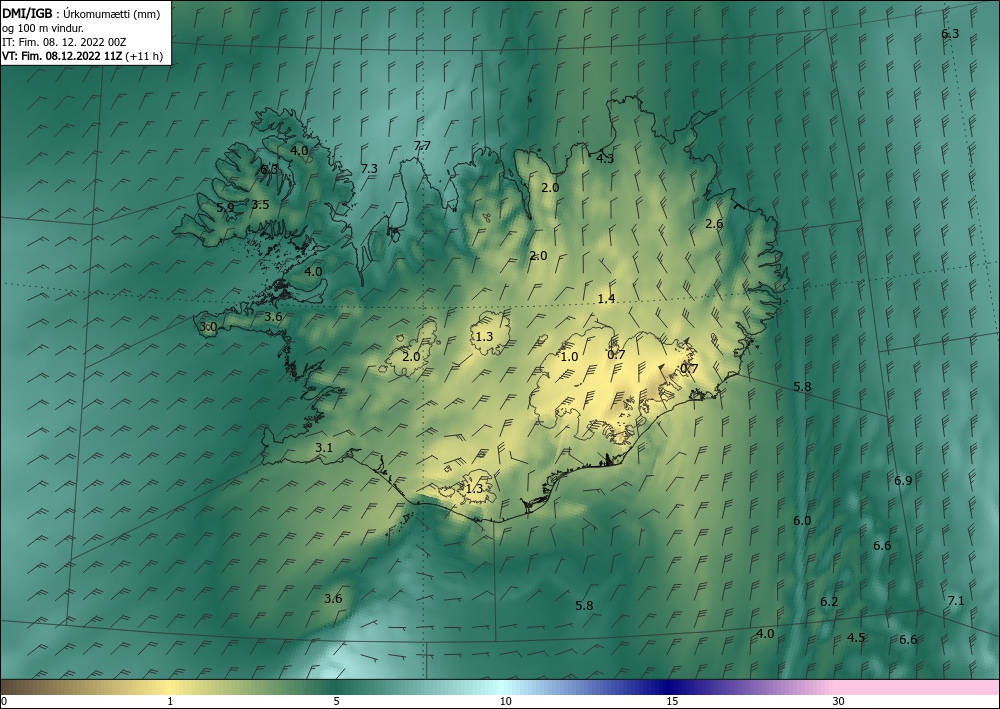
Task: Click the 7.1 value at the right edge
Action: 956,600
